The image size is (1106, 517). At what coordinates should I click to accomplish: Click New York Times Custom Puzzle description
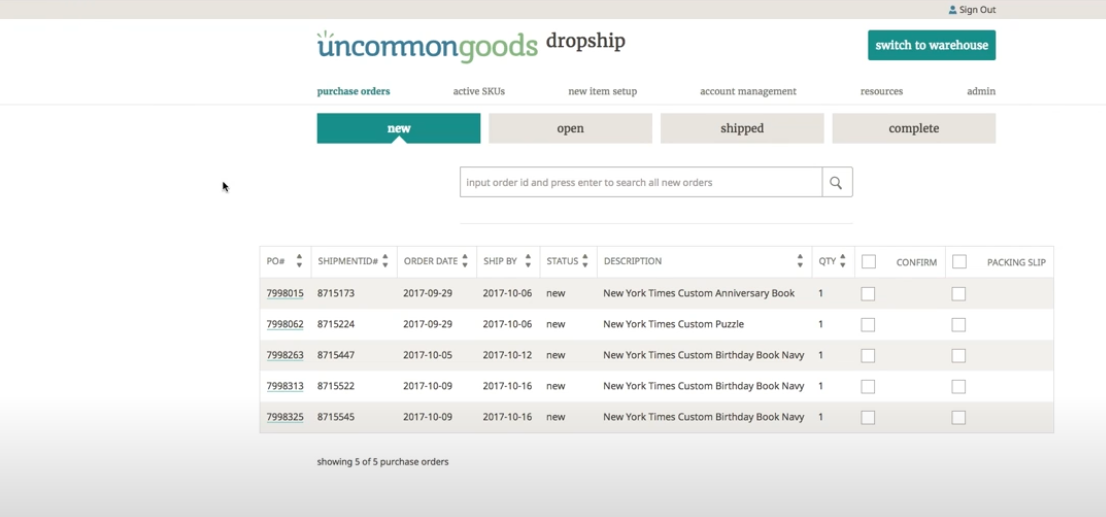674,324
